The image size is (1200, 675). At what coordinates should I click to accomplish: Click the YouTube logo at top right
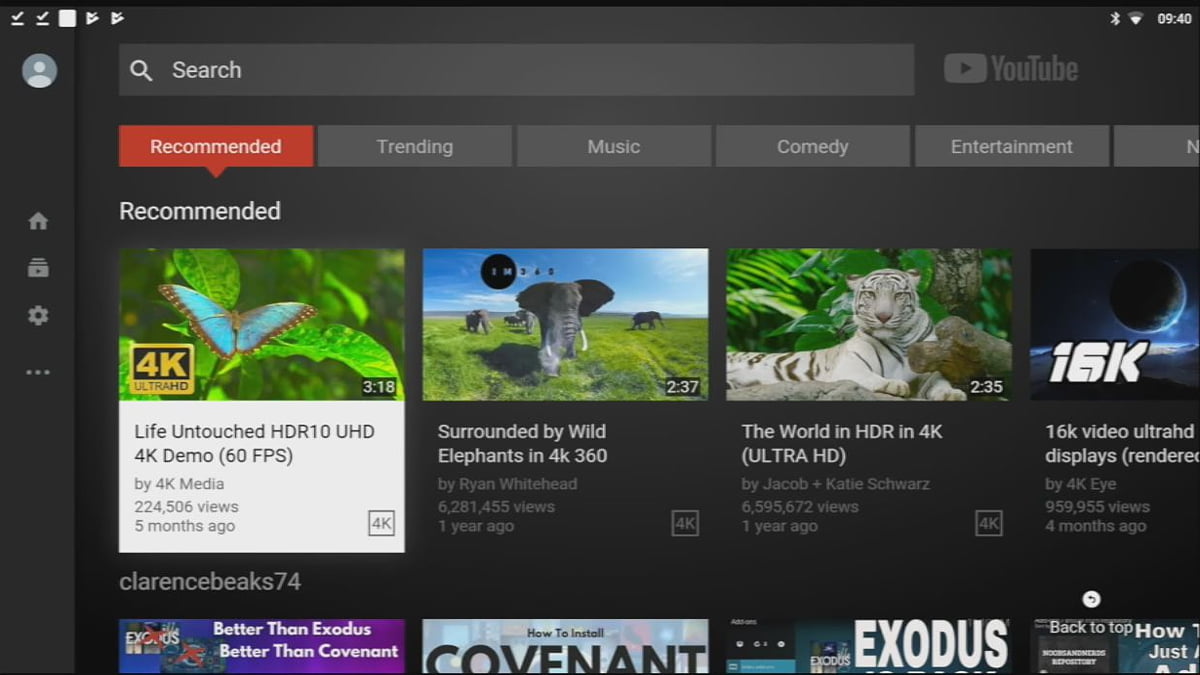(x=1011, y=68)
